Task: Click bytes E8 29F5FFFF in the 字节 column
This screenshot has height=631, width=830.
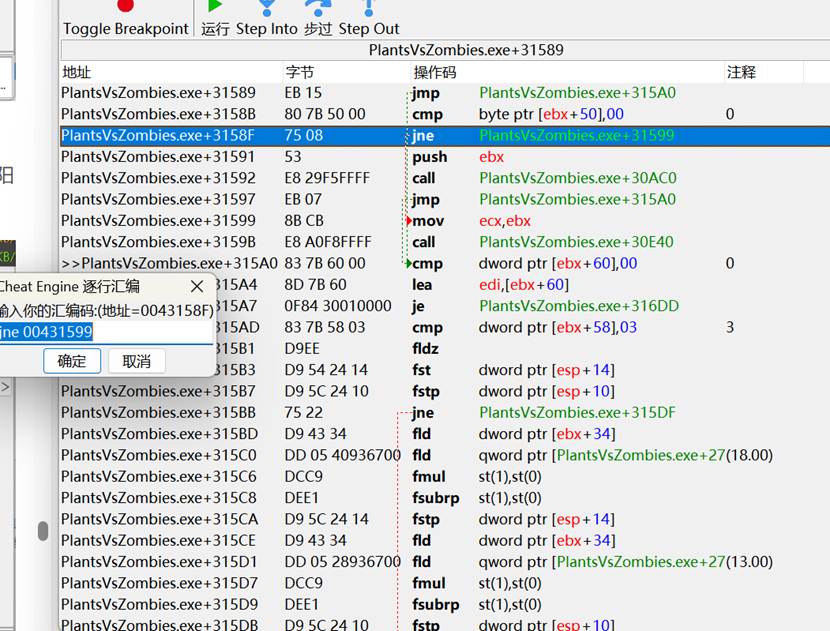Action: [x=327, y=178]
